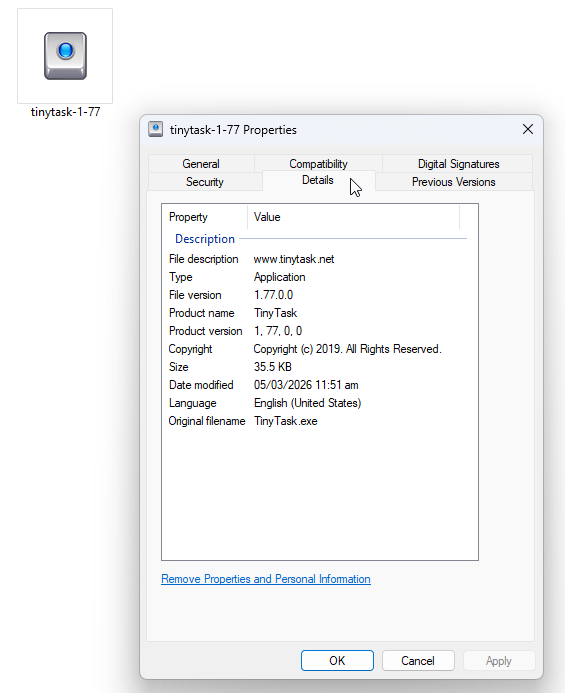Click the English (United States) value

tap(307, 403)
